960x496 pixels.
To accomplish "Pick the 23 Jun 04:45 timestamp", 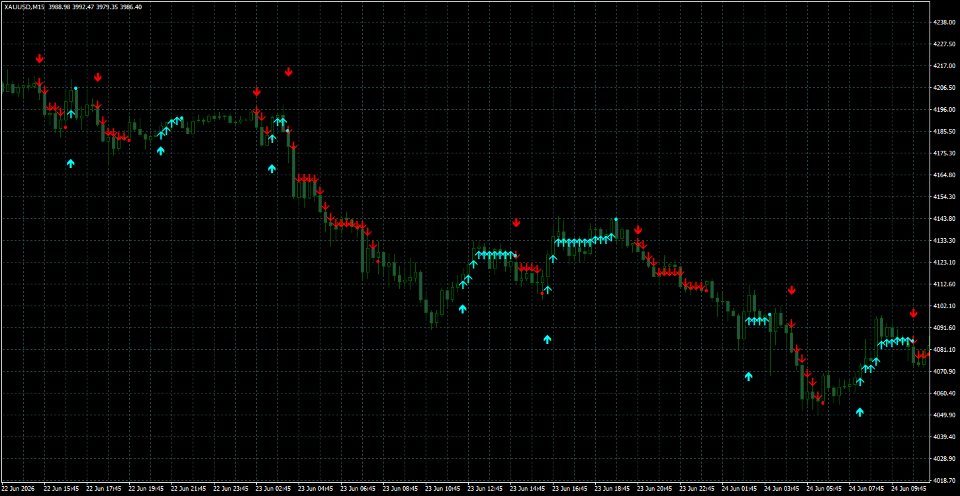I will 315,489.
